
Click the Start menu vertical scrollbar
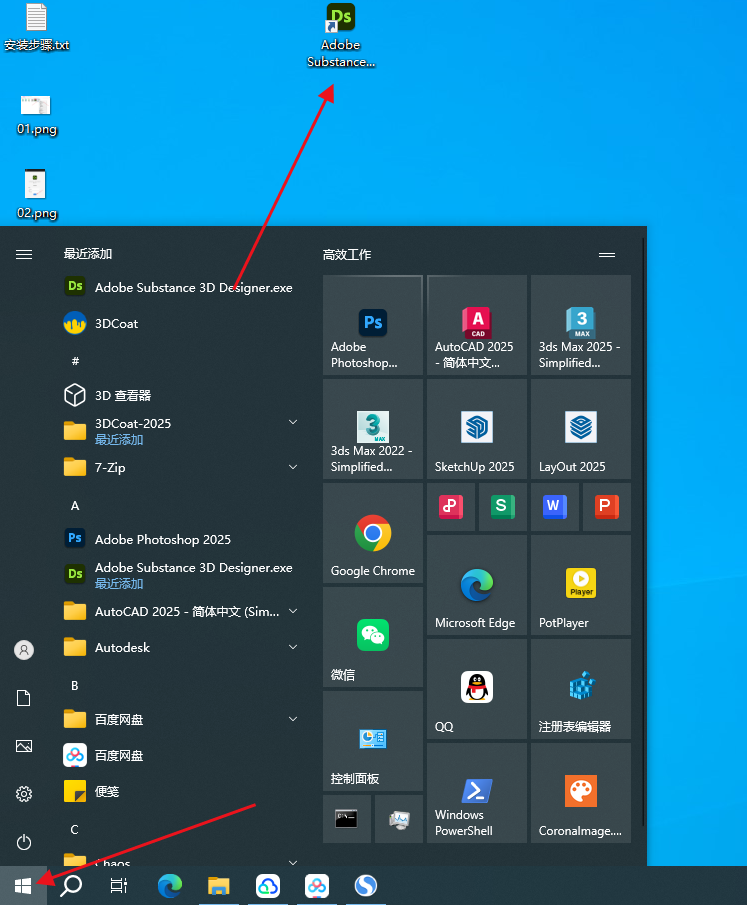(x=644, y=531)
